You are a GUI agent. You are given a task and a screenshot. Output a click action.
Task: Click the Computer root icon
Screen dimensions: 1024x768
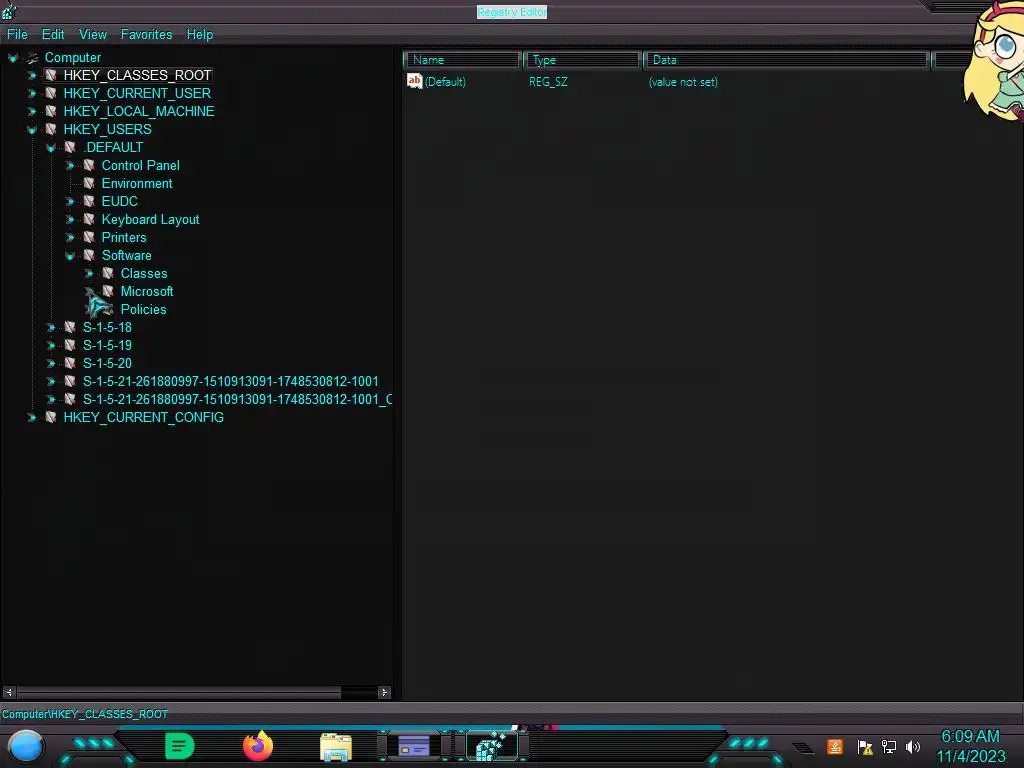[x=32, y=57]
